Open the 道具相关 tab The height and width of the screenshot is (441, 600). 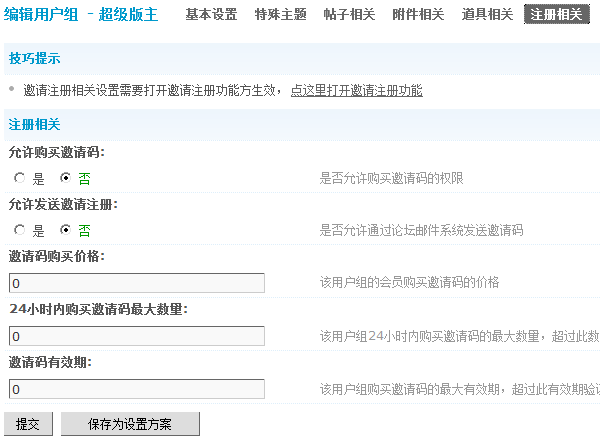coord(487,15)
